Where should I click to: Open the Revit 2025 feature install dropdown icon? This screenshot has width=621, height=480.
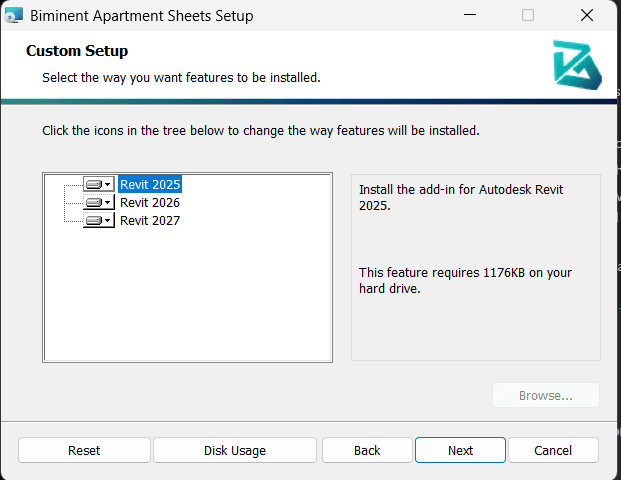(99, 184)
